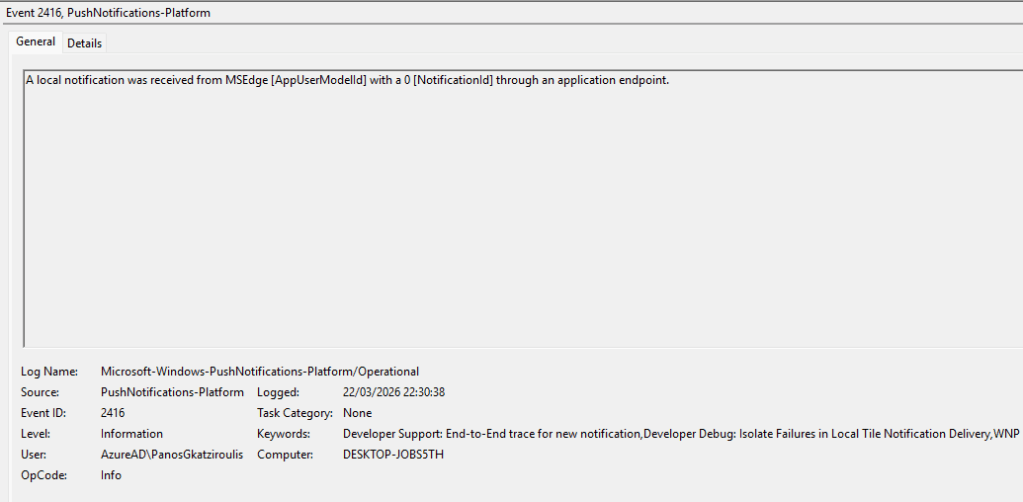Click the Event 2416 pane title header
Image resolution: width=1023 pixels, height=502 pixels.
(108, 13)
